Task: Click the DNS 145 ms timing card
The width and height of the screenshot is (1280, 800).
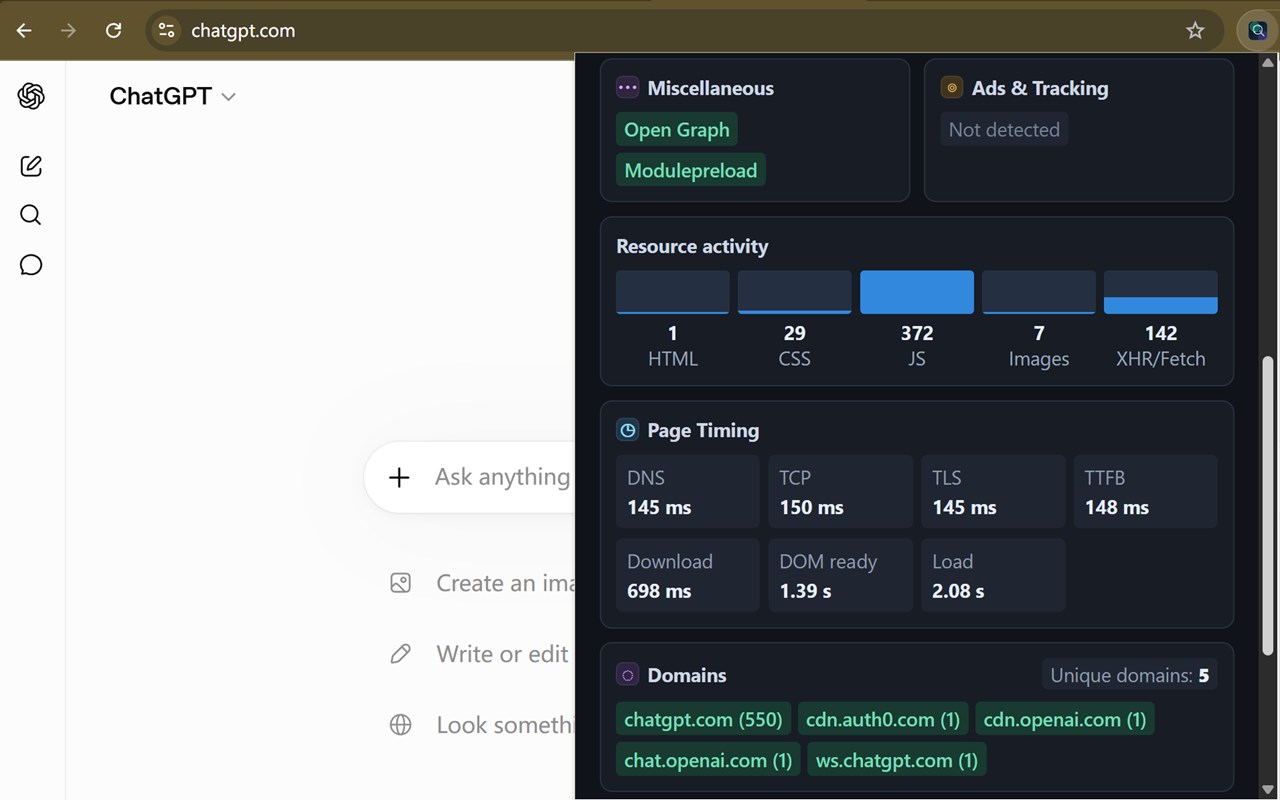Action: [x=688, y=491]
